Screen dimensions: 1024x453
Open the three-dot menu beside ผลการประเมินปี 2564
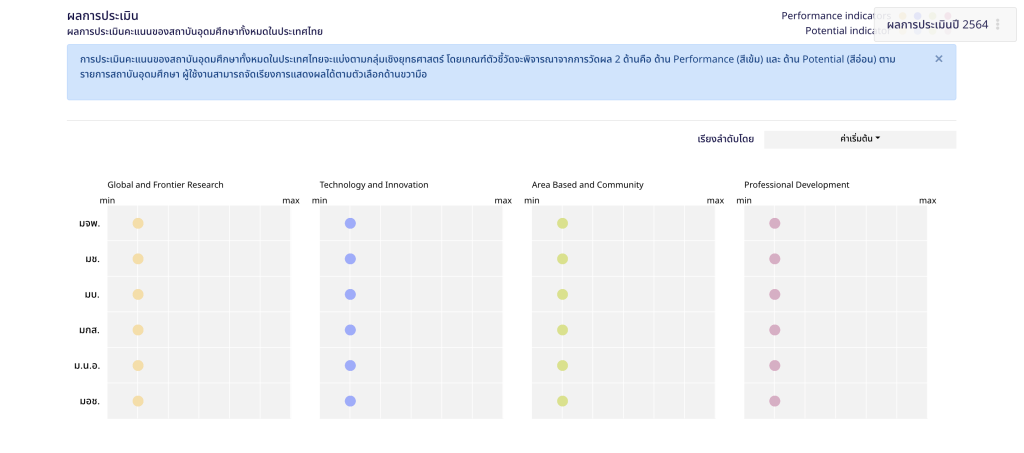(997, 25)
